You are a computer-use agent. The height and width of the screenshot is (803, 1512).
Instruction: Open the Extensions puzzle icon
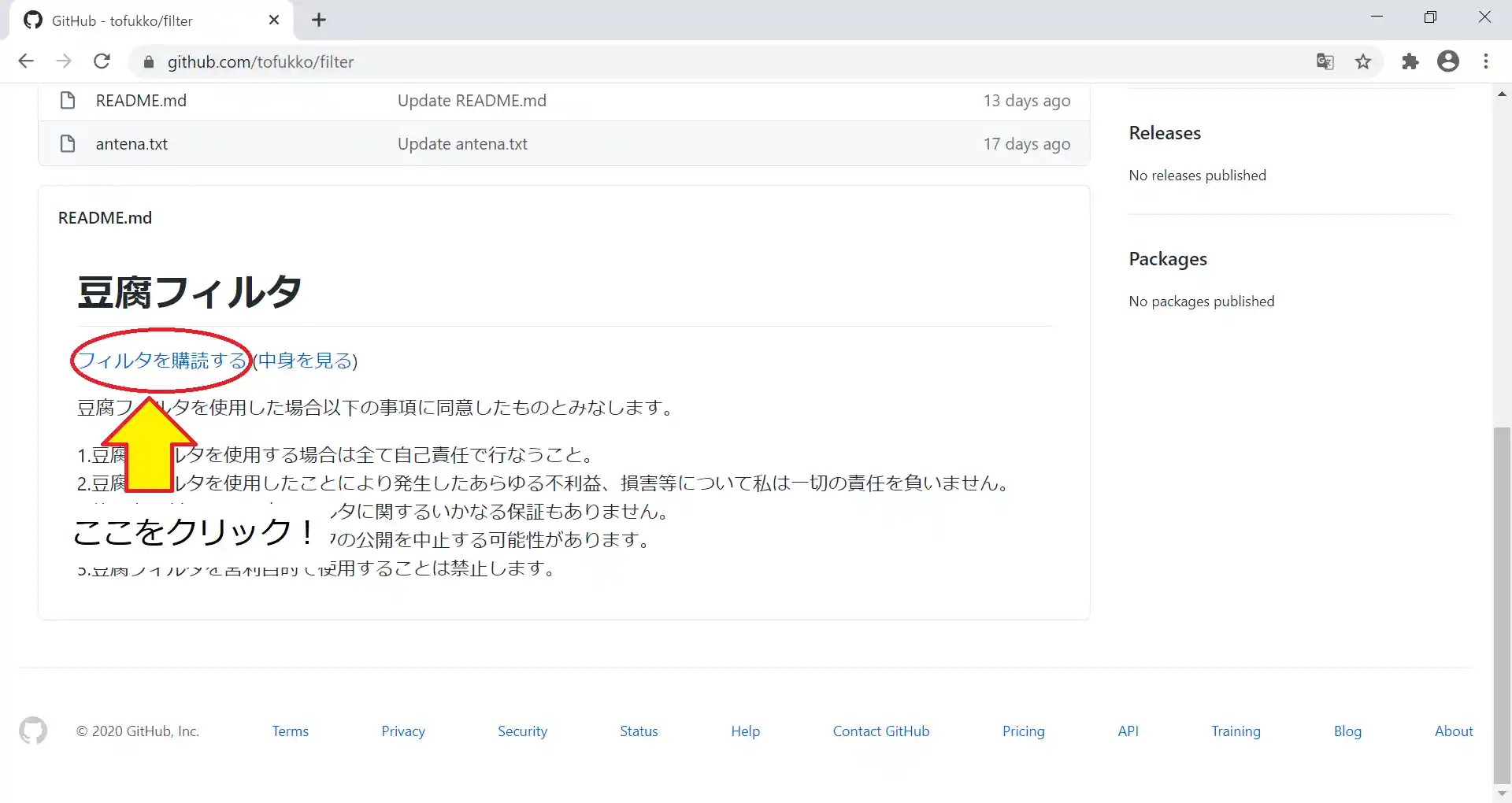point(1410,61)
